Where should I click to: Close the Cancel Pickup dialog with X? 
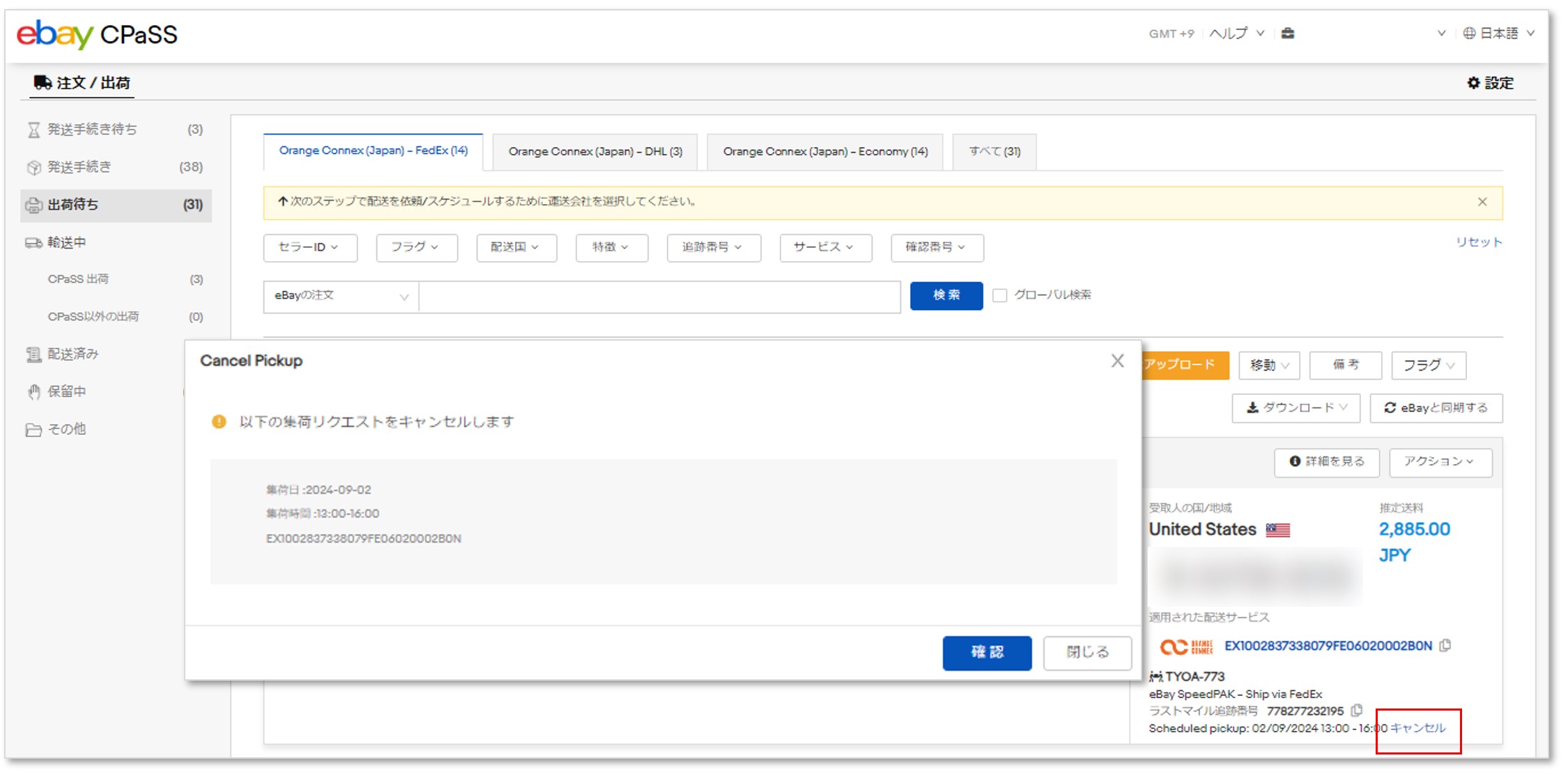(1117, 361)
